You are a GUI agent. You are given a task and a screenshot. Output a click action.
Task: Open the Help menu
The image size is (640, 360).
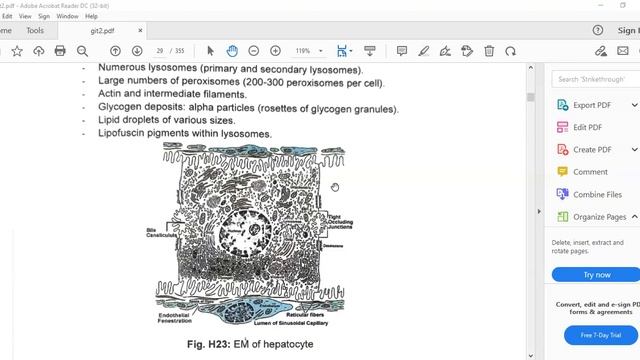tap(91, 16)
